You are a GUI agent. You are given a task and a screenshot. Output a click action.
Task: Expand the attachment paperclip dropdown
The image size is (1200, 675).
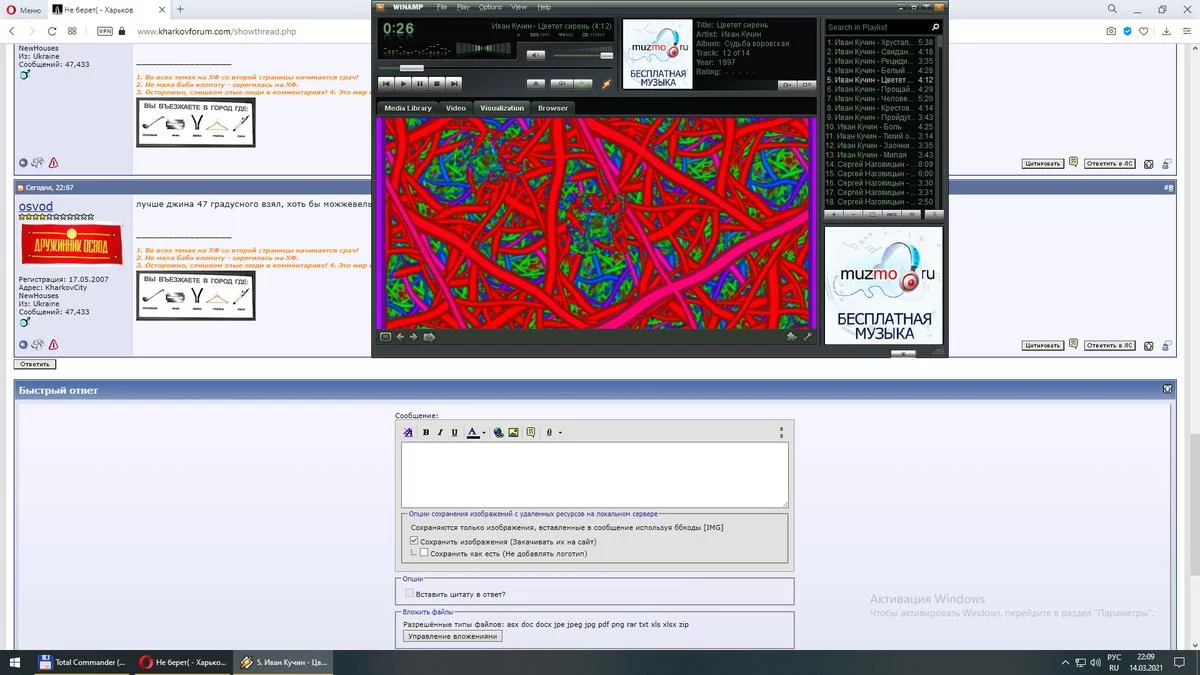[x=560, y=433]
